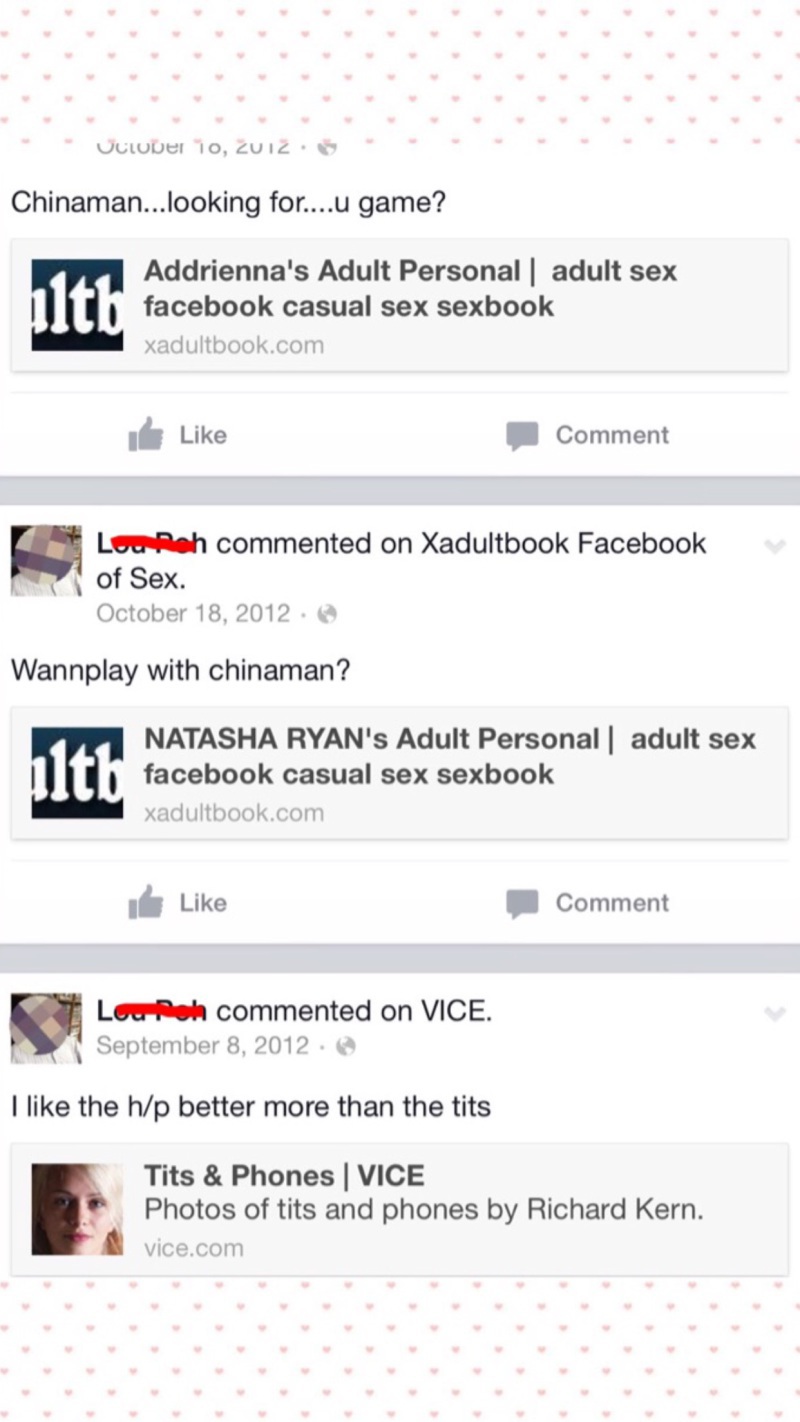Tap the thumbs-up Like icon under NATASHA RYAN's post
The image size is (800, 1422).
146,902
